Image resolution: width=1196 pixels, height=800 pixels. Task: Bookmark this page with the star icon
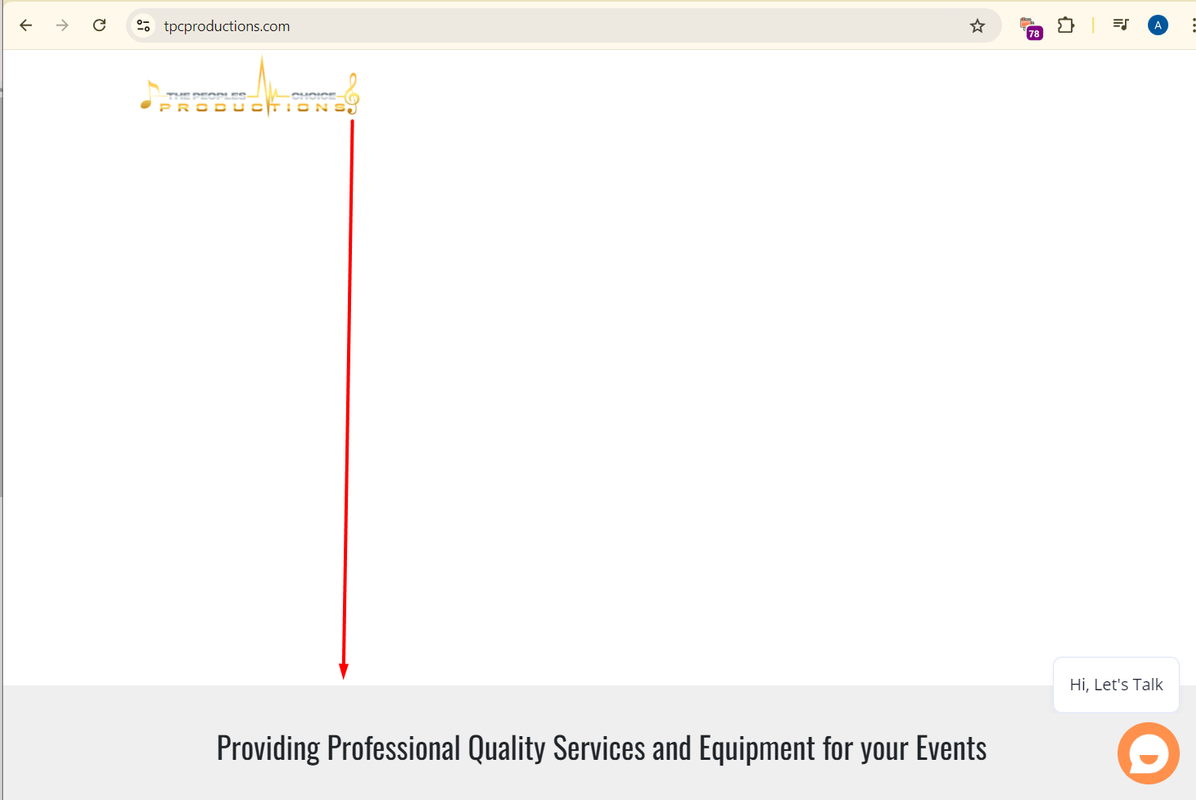[977, 26]
